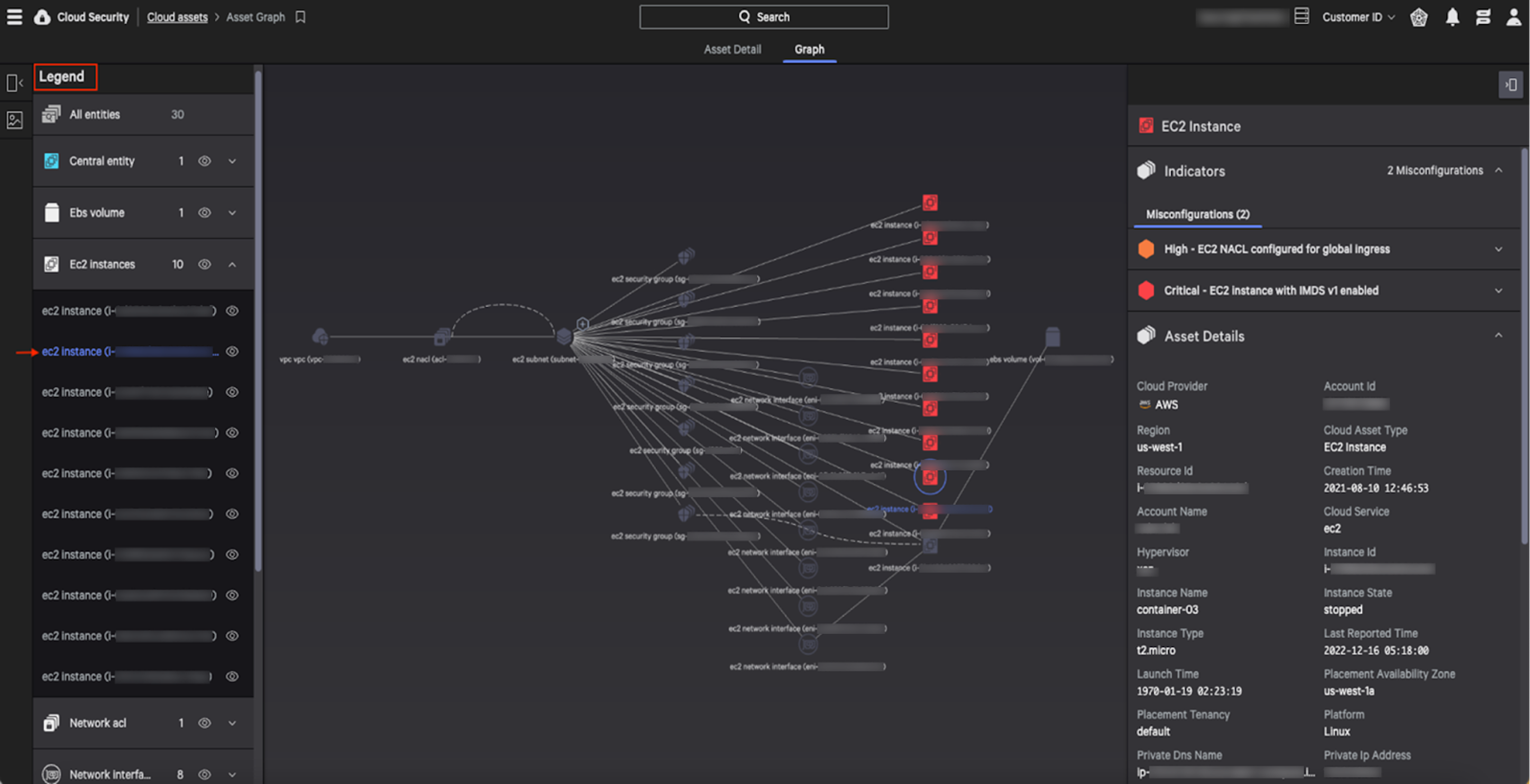The width and height of the screenshot is (1530, 784).
Task: Click the orange High severity hexagon
Action: click(x=1146, y=248)
